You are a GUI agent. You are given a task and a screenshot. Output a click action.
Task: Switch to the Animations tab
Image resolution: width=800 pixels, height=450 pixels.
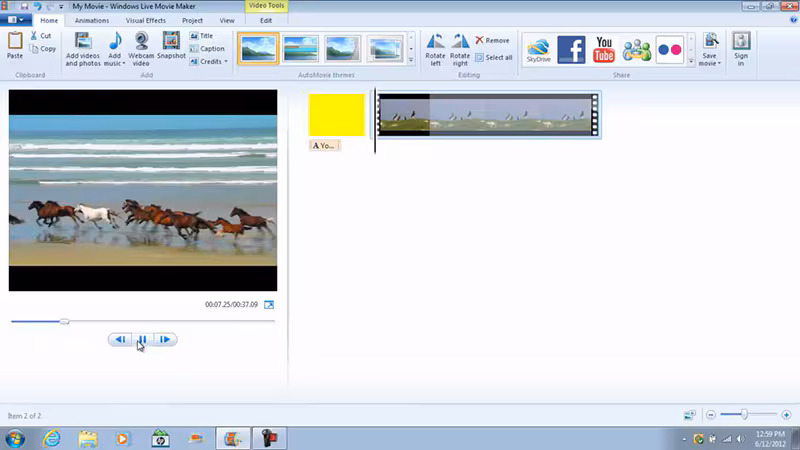pyautogui.click(x=92, y=20)
